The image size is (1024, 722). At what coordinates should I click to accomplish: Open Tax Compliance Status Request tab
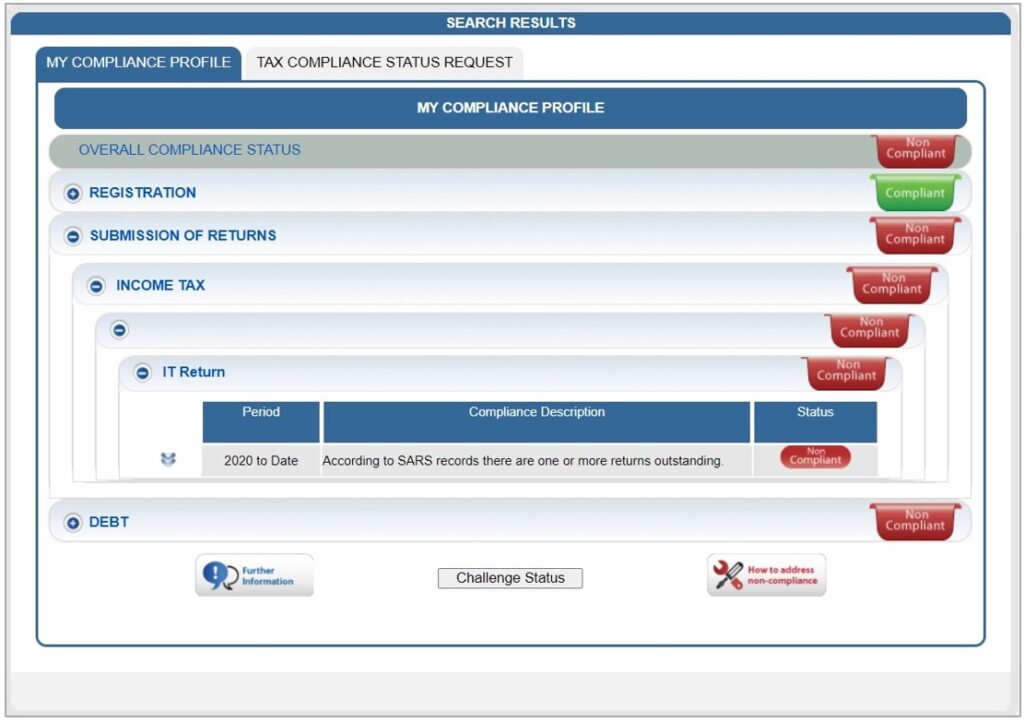pyautogui.click(x=385, y=63)
